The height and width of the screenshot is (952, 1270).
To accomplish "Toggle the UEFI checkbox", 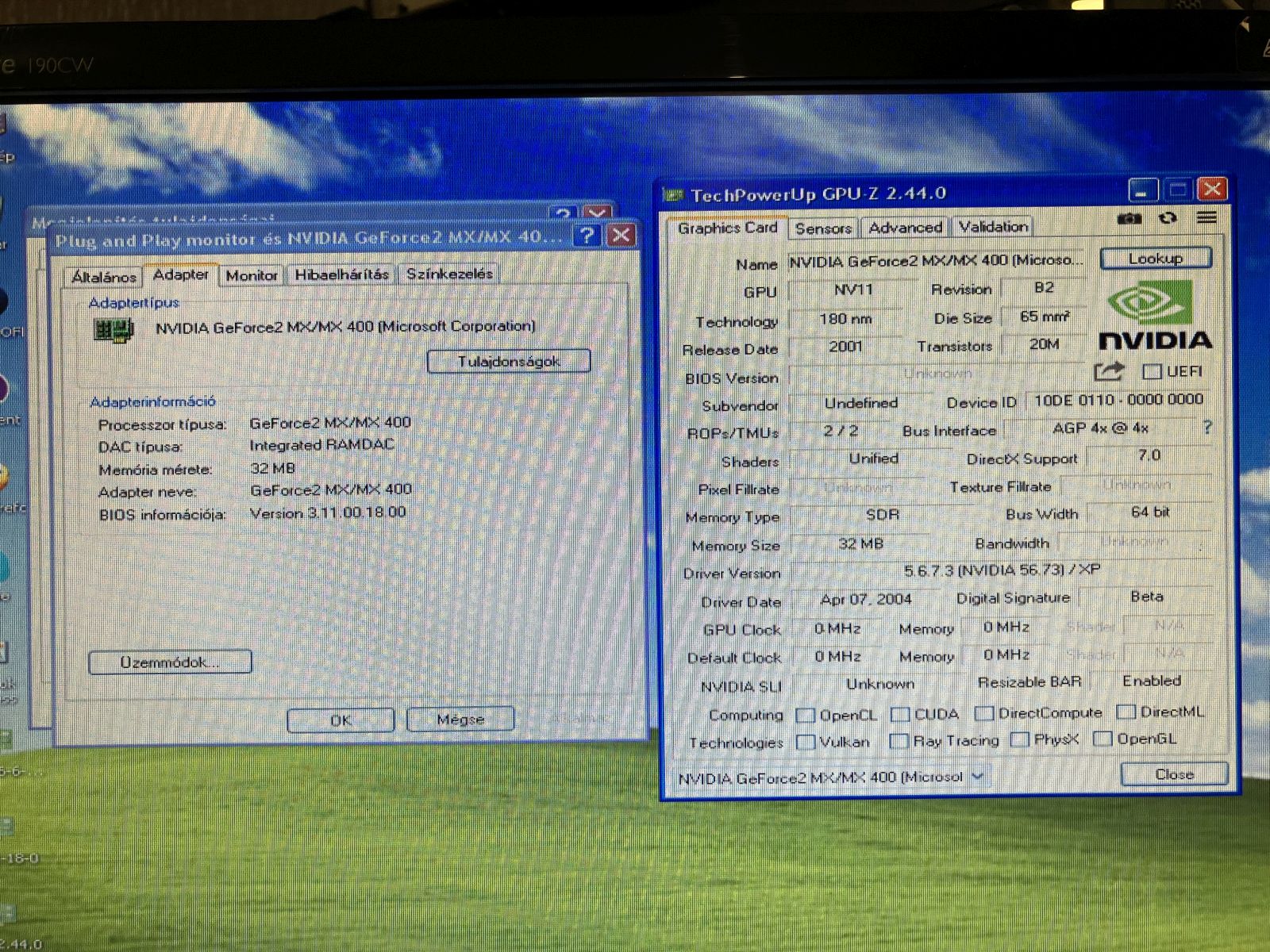I will [x=1152, y=371].
